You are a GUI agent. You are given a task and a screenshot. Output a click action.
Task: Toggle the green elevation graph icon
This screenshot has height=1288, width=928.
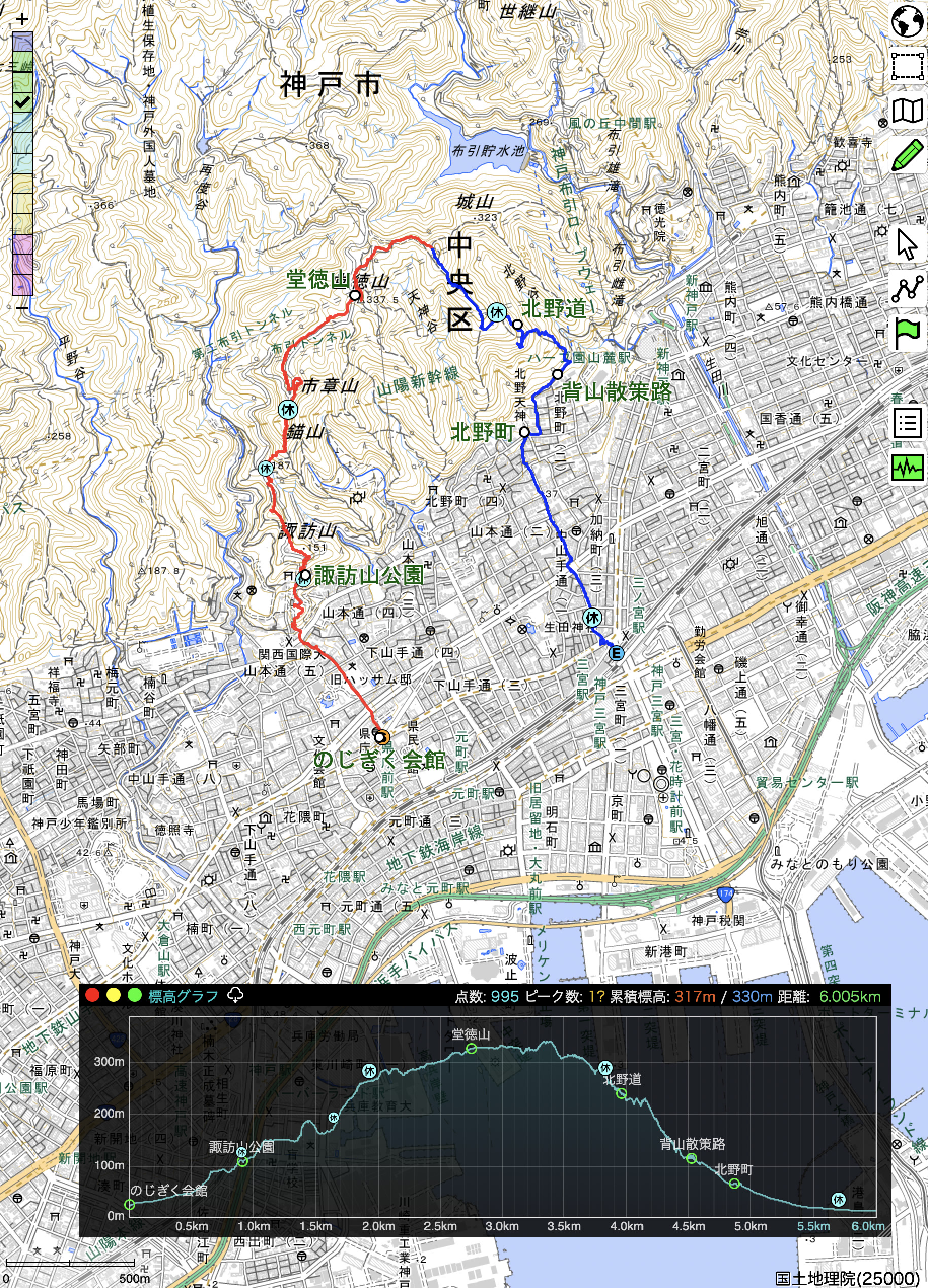tap(907, 468)
